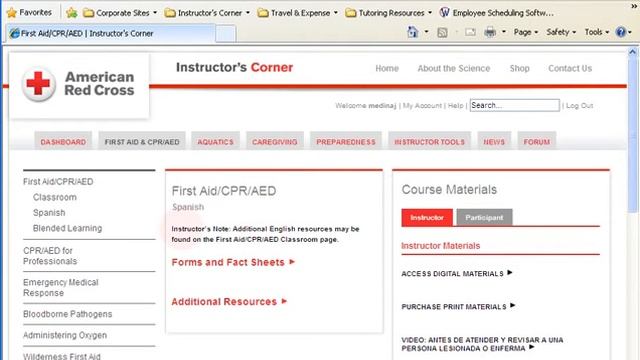The image size is (640, 360).
Task: Open the Instructor Tools navigation tab
Action: [429, 142]
